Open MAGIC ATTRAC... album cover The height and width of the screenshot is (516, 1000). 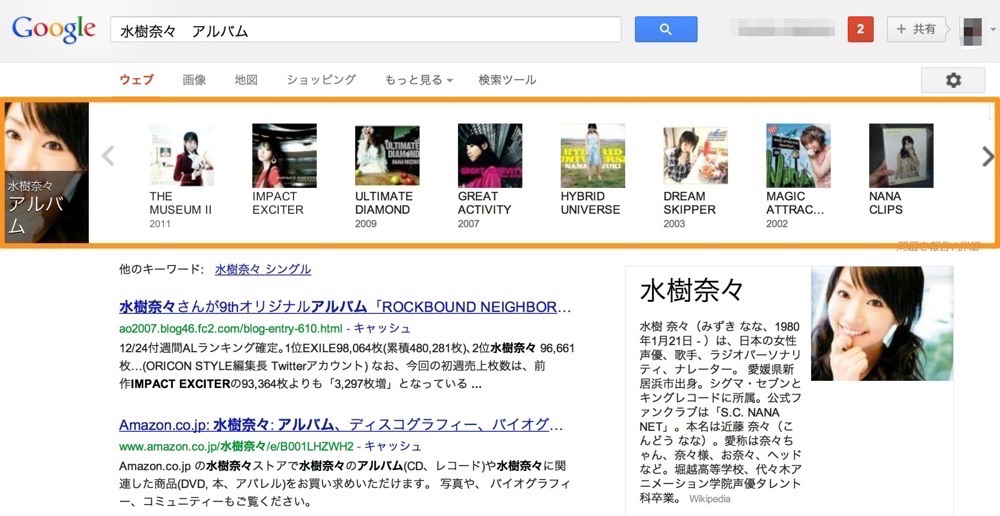coord(798,156)
